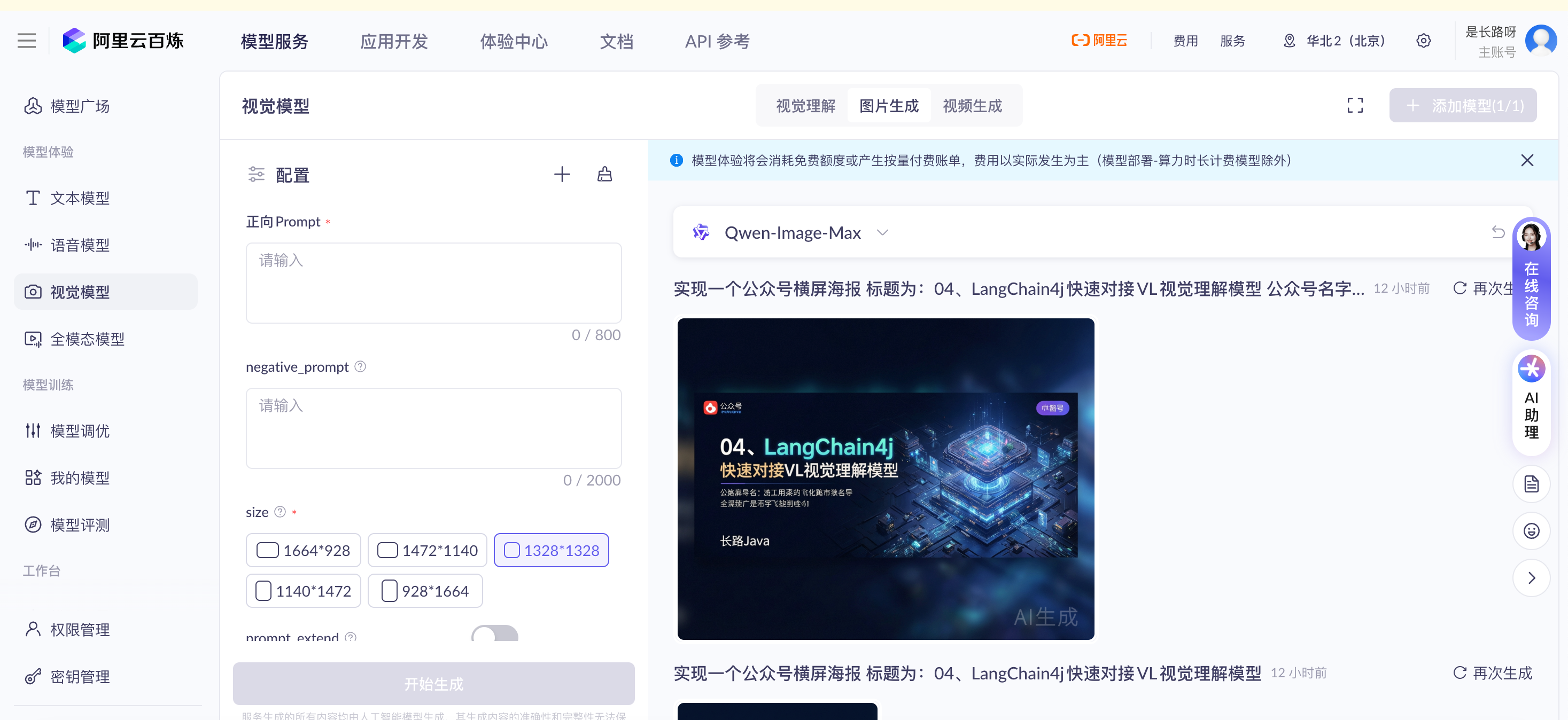Click the undo arrow icon beside Qwen-Image-Max

point(1497,232)
